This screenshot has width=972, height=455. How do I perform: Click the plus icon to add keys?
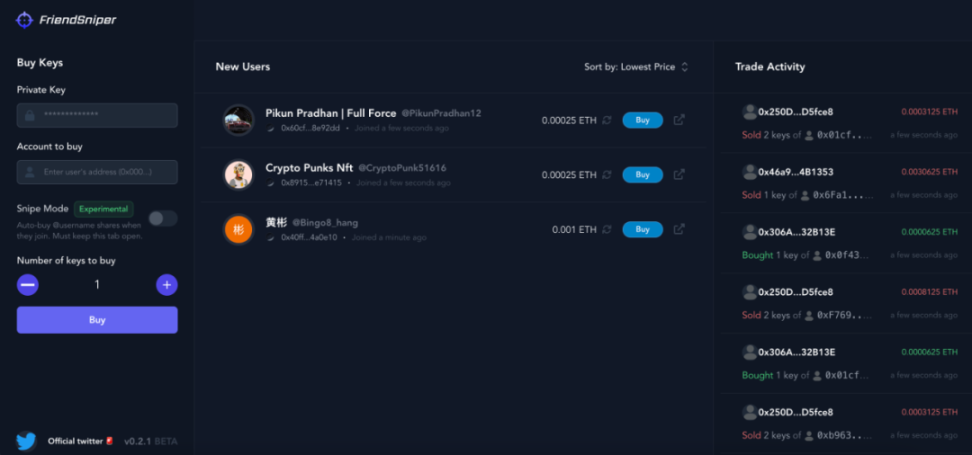[167, 285]
